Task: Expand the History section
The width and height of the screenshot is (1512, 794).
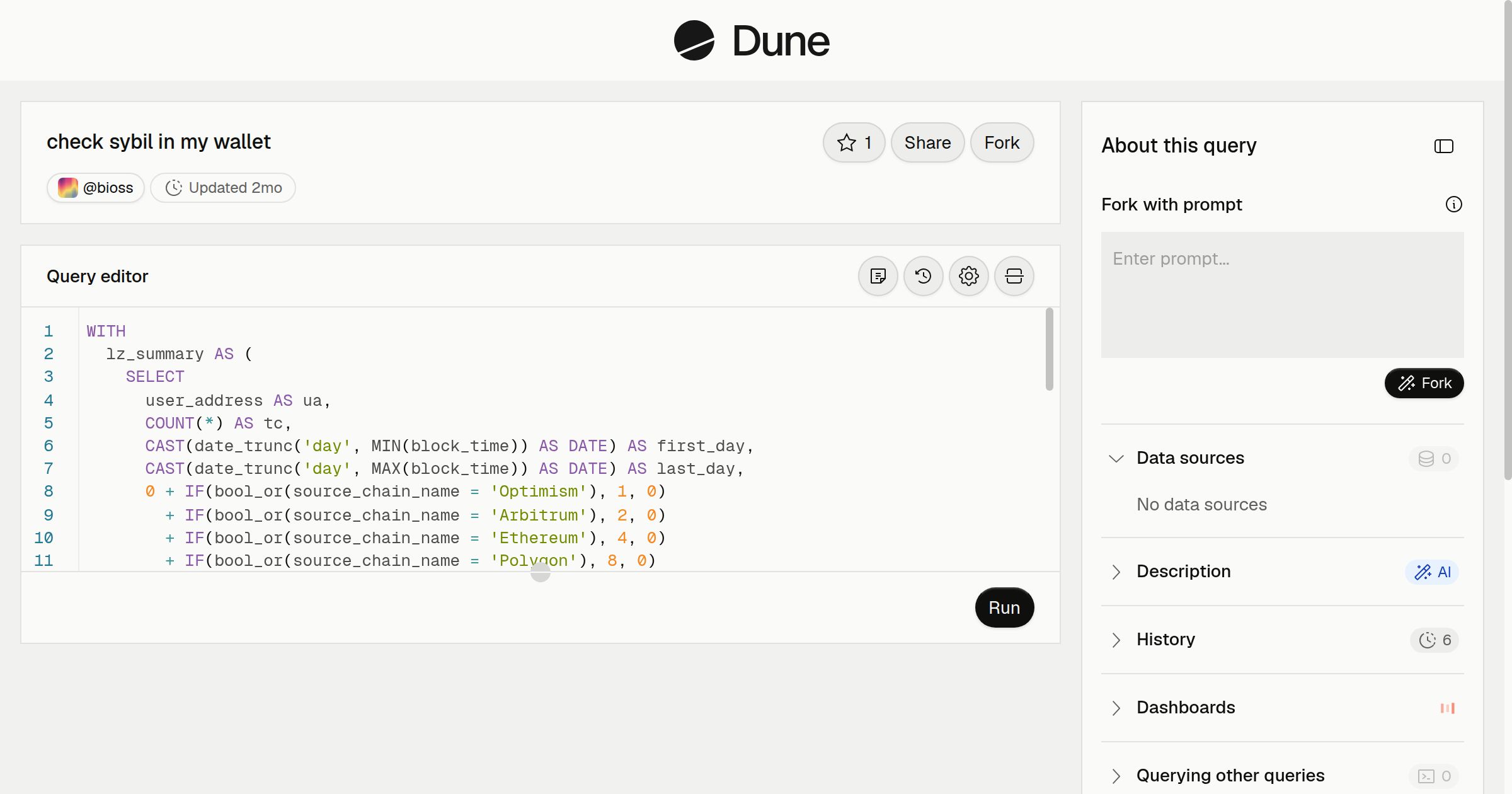Action: tap(1116, 640)
